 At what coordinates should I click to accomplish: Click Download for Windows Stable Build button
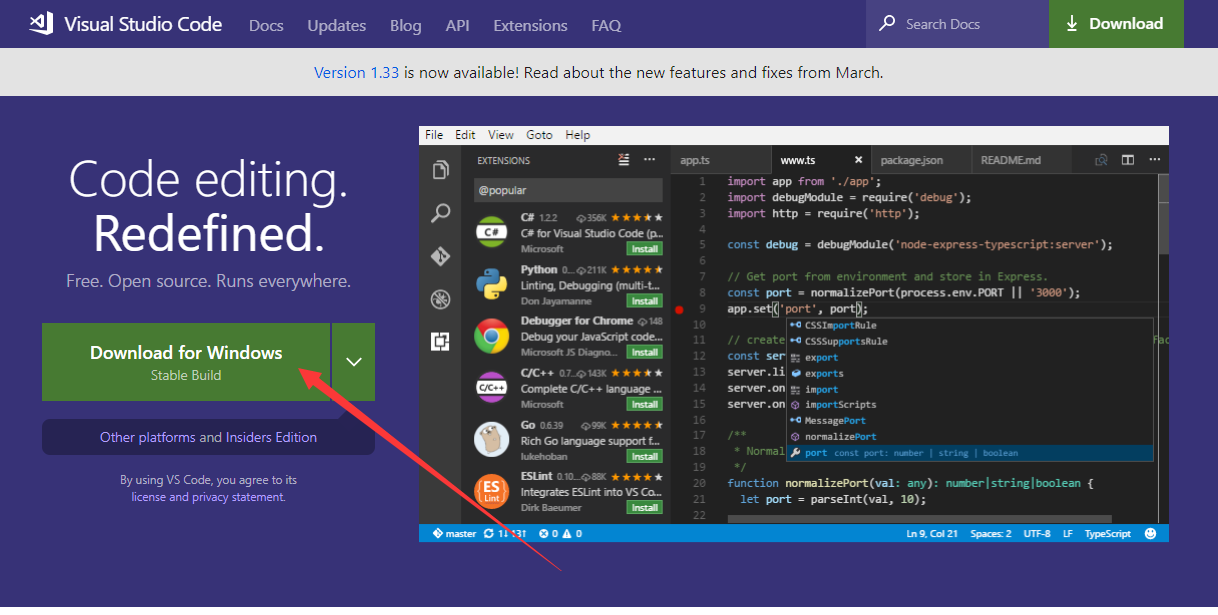click(186, 362)
